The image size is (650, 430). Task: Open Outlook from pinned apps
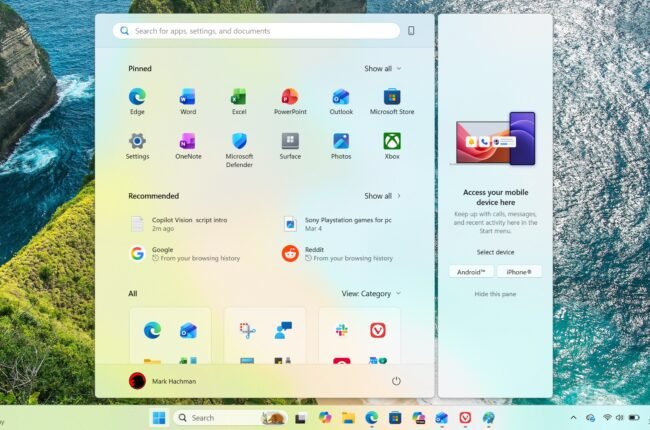tap(341, 98)
